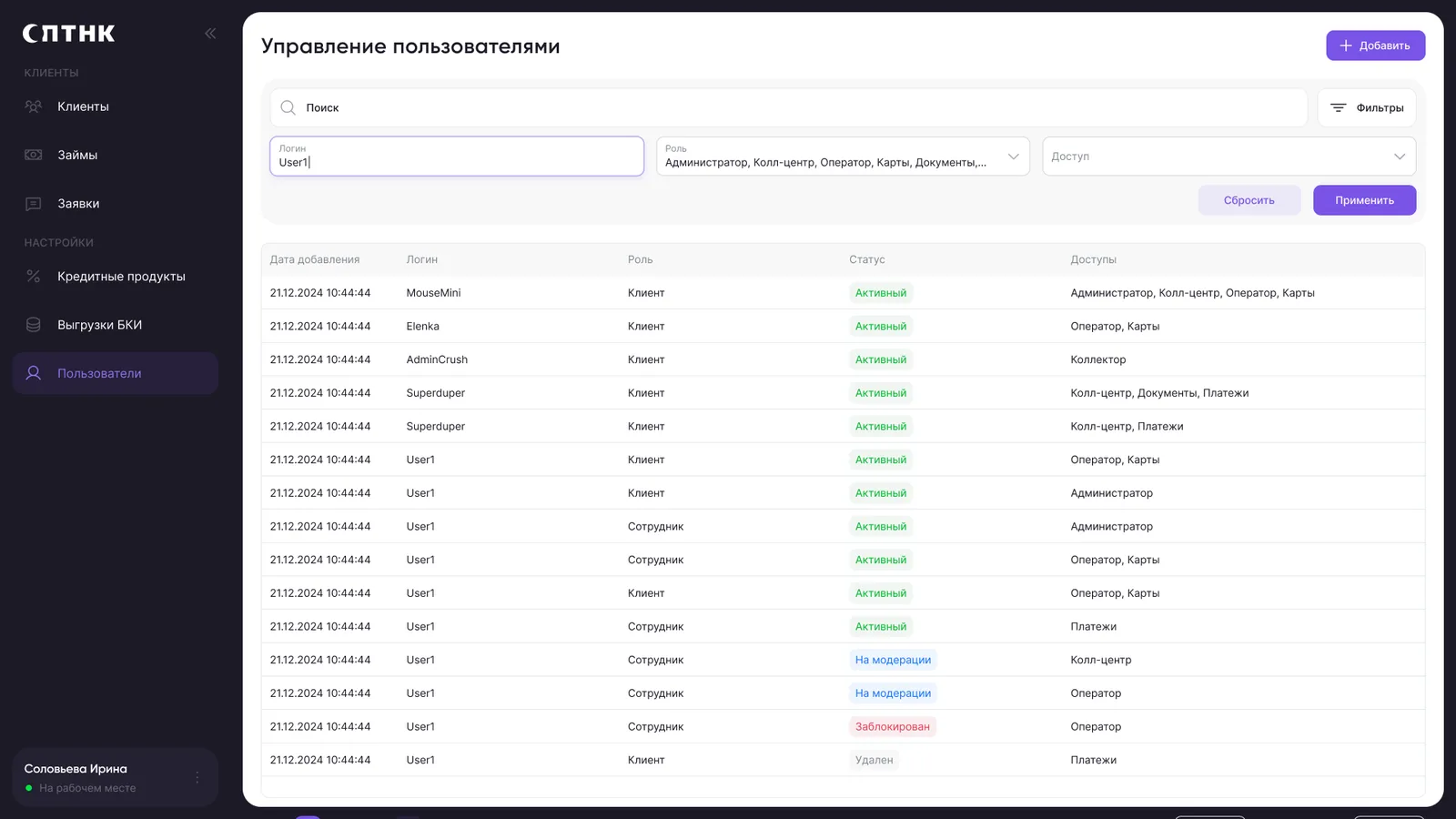Click into the Логин filter field

pyautogui.click(x=457, y=157)
